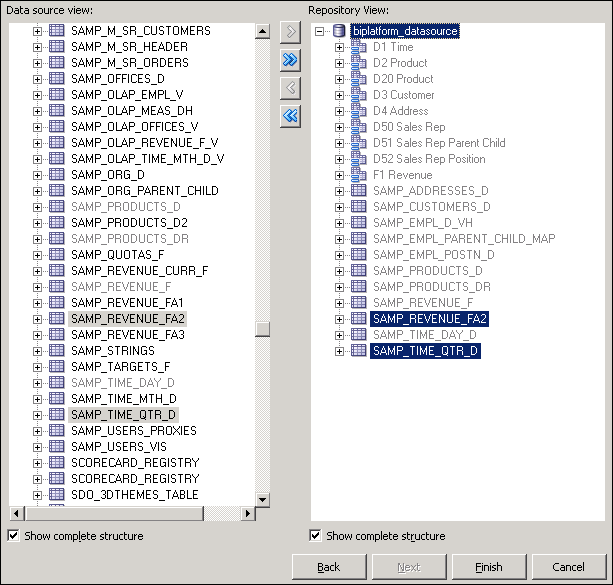Expand SAMP_ORG_PARENT_CHILD node

pos(38,191)
